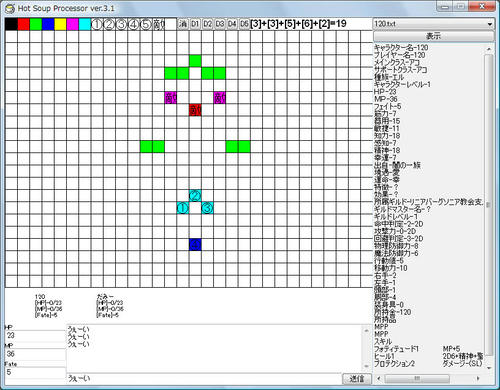
Task: Select the 出自-闇の一族 row
Action: coord(397,165)
